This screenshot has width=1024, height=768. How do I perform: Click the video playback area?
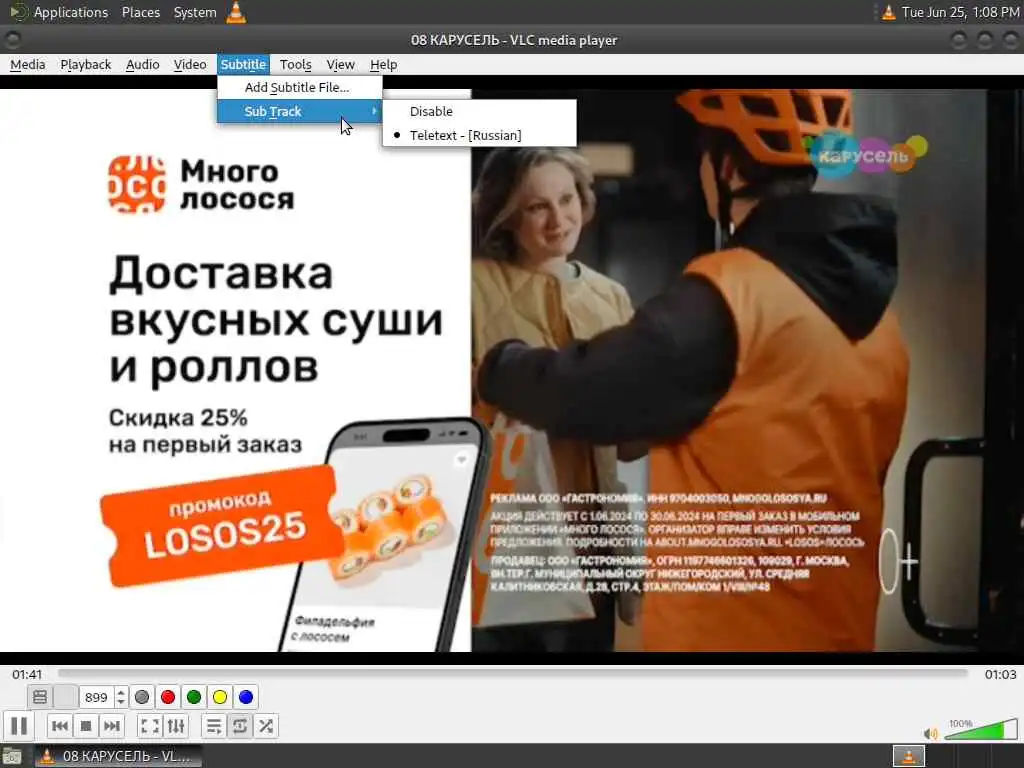[x=512, y=370]
